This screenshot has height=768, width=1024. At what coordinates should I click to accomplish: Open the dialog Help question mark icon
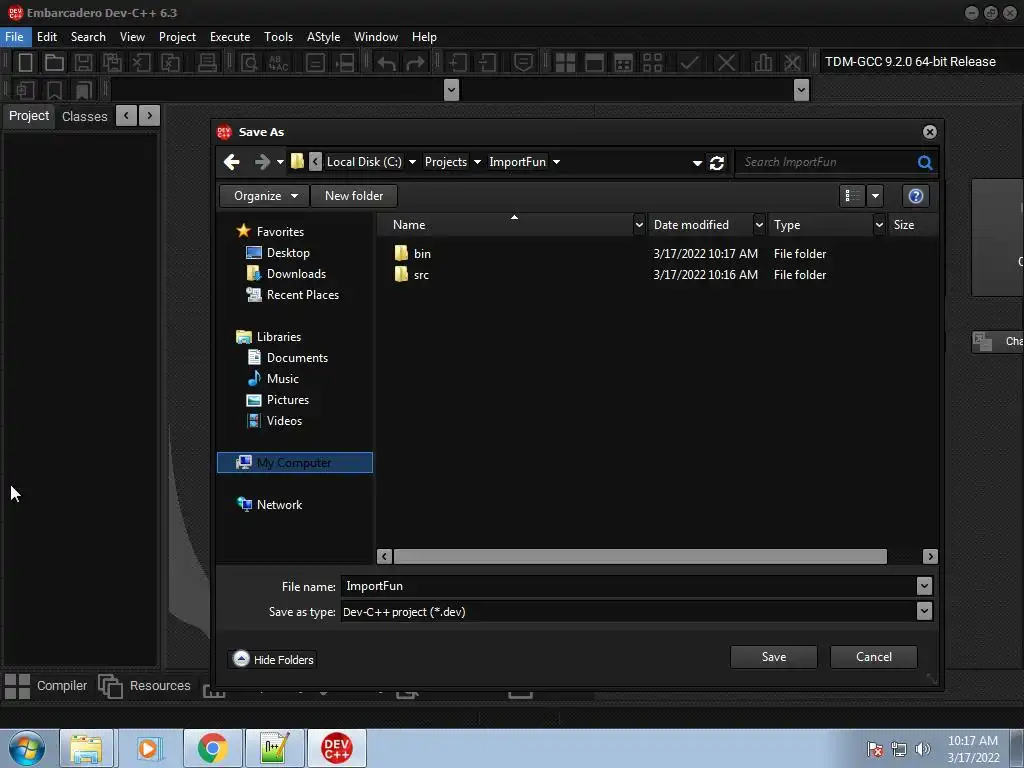(916, 196)
